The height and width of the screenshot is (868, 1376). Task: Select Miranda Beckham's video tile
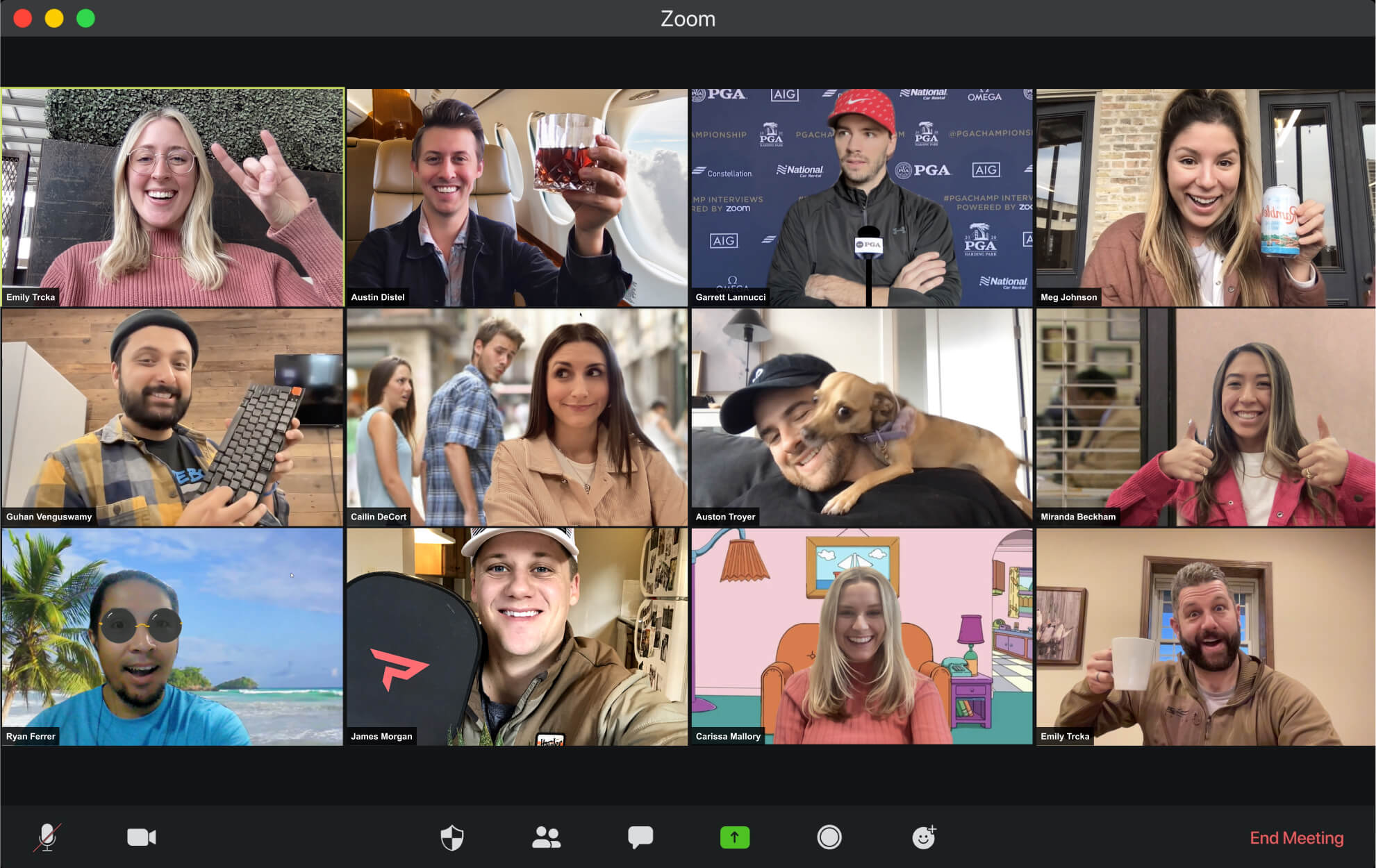(x=1206, y=417)
